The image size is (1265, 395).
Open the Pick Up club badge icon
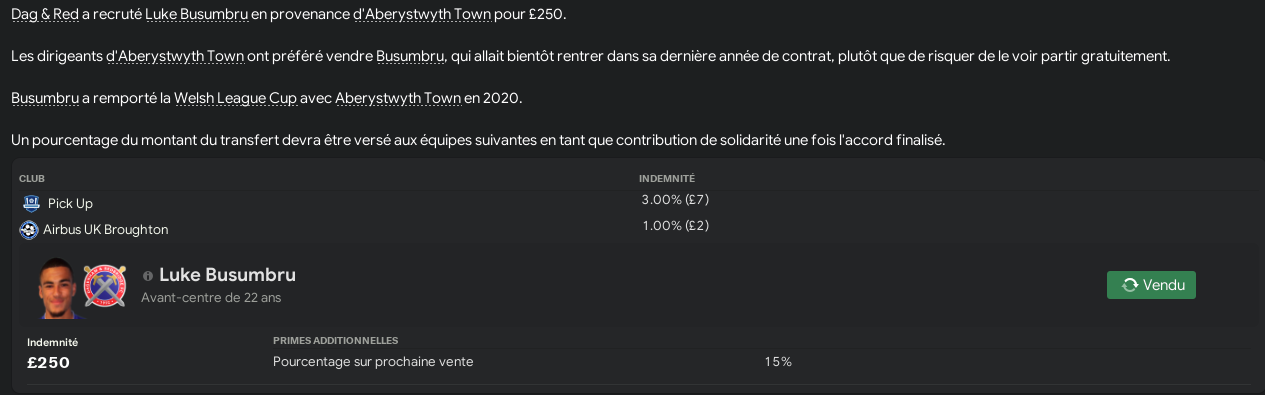point(30,203)
